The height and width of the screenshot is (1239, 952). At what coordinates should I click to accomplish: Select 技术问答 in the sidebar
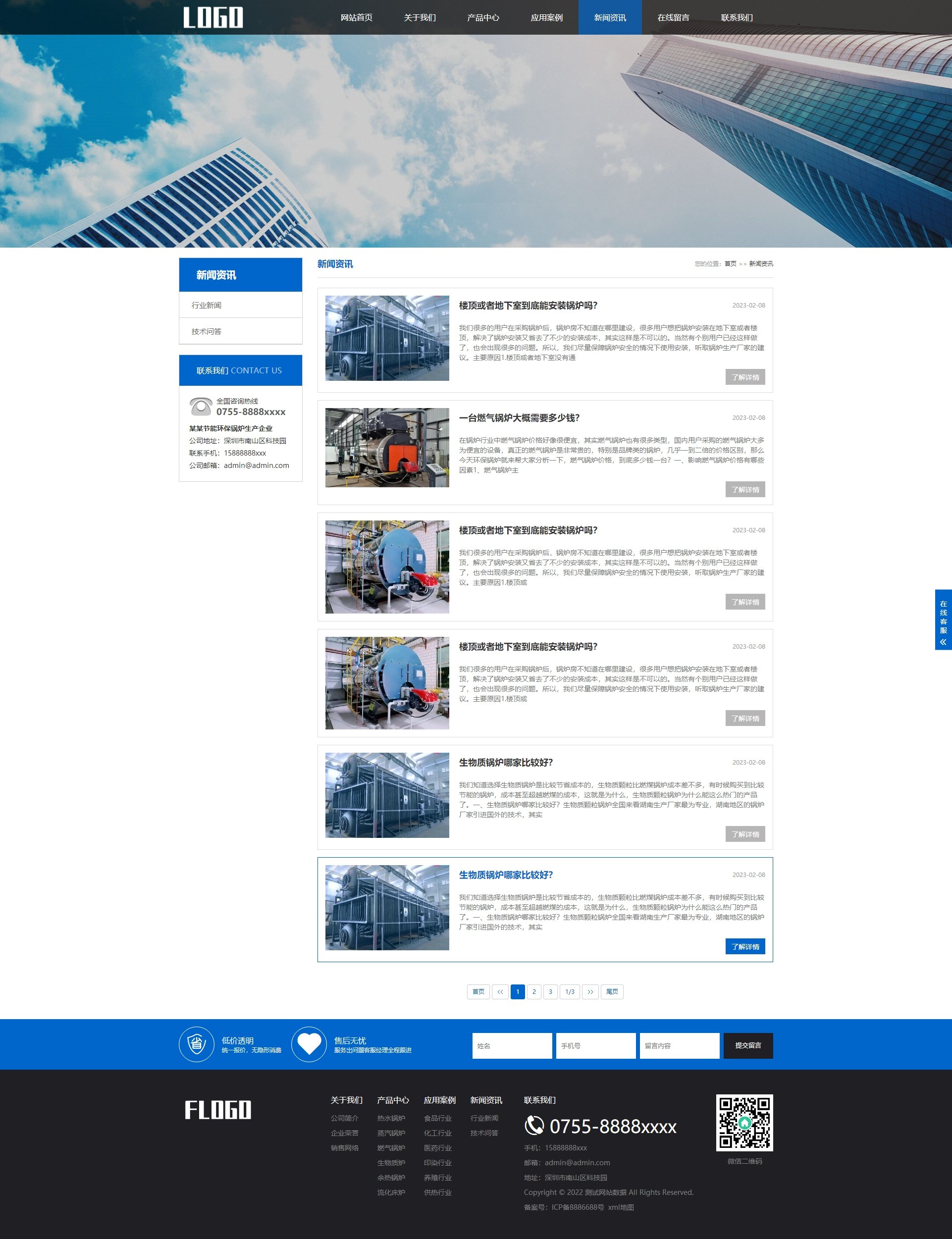[x=207, y=331]
